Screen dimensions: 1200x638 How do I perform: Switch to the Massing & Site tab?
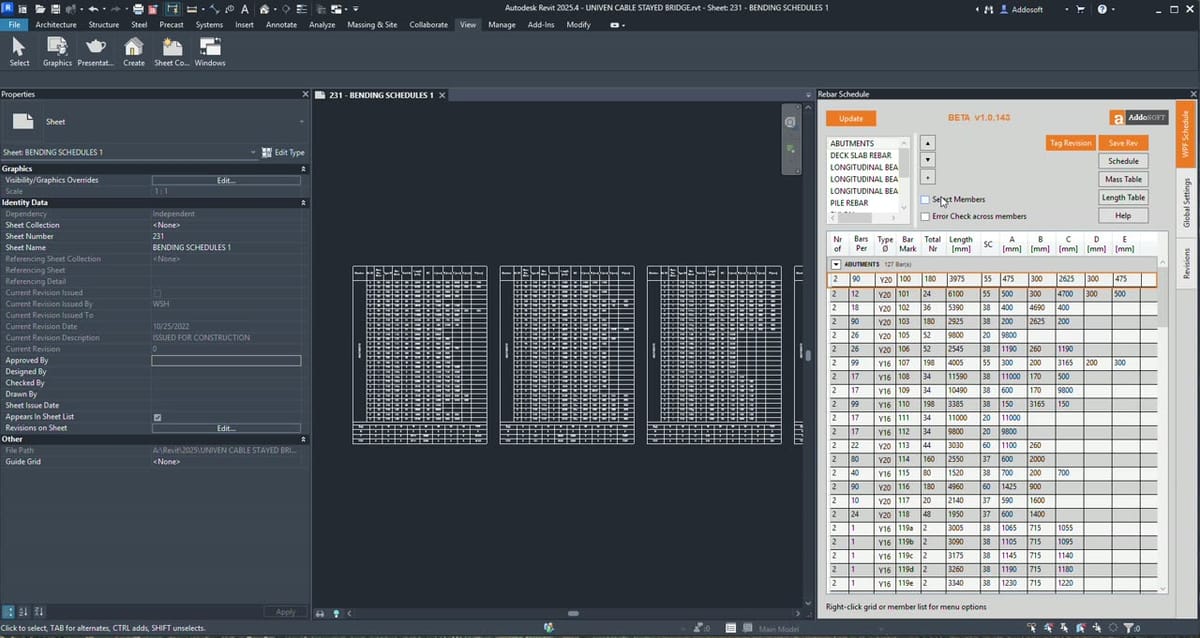(372, 24)
